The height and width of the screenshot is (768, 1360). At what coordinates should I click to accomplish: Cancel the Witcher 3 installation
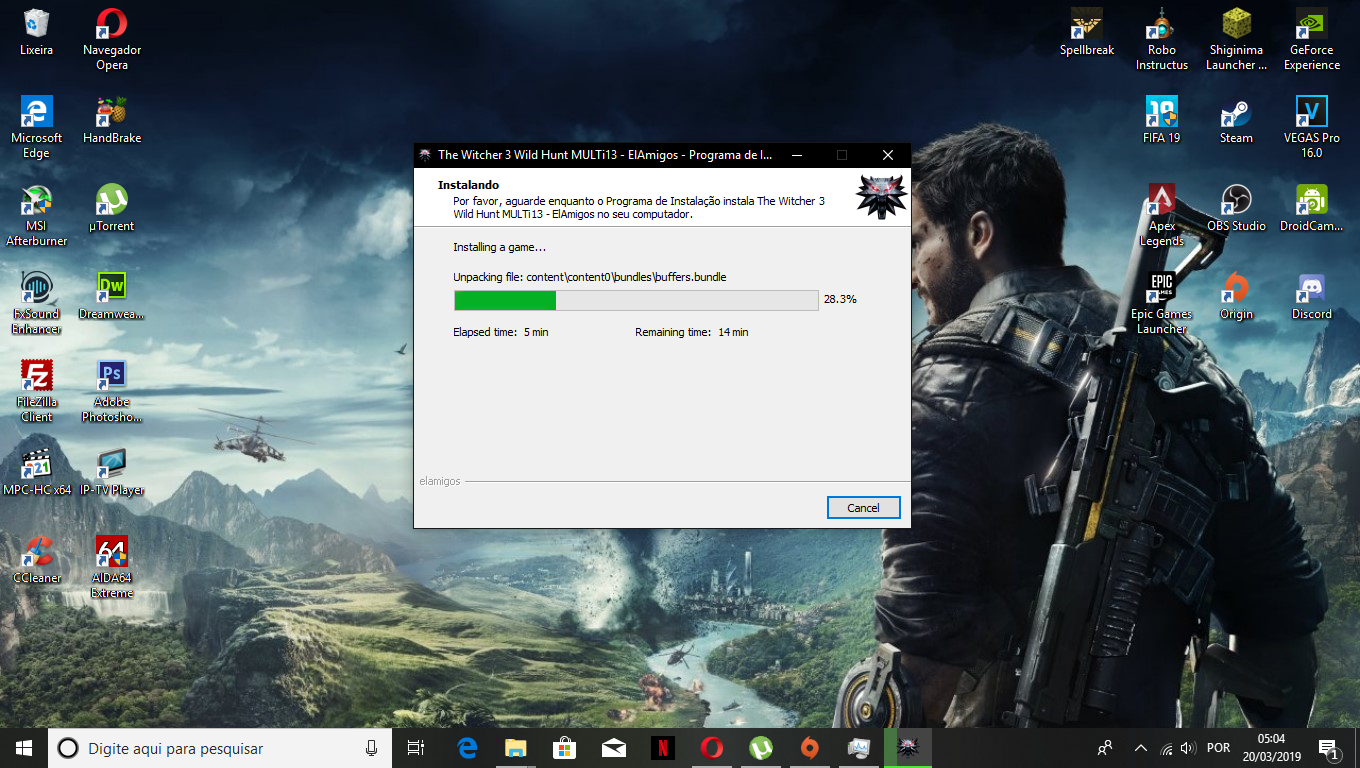point(864,508)
